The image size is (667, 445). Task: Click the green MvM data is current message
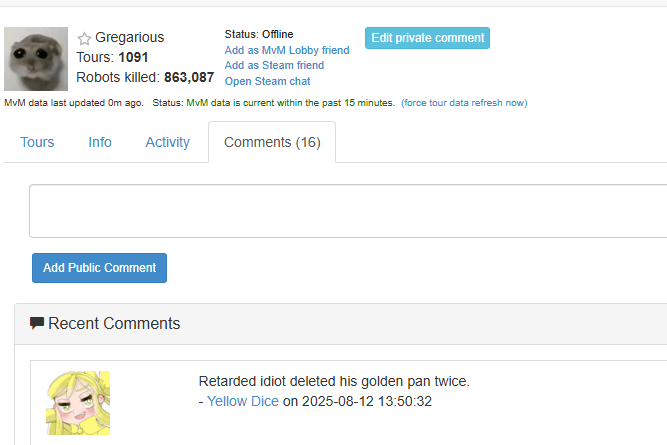pyautogui.click(x=291, y=103)
